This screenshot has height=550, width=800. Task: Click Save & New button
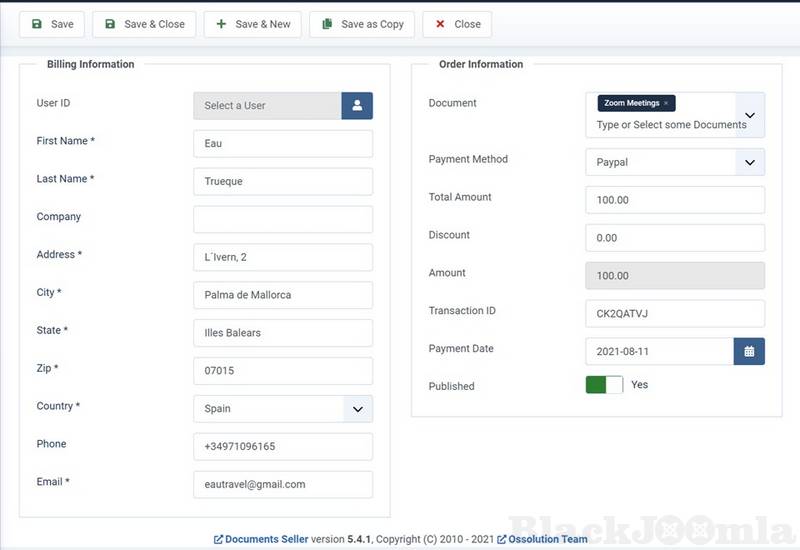(x=252, y=24)
